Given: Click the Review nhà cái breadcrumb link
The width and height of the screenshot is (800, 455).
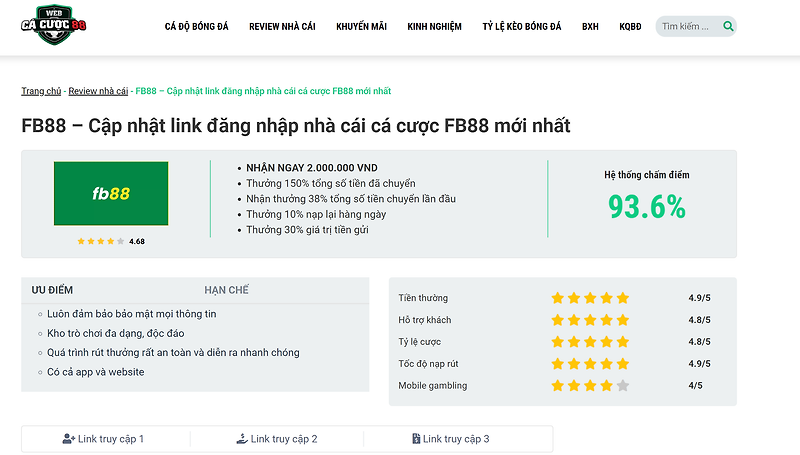Looking at the screenshot, I should point(98,91).
